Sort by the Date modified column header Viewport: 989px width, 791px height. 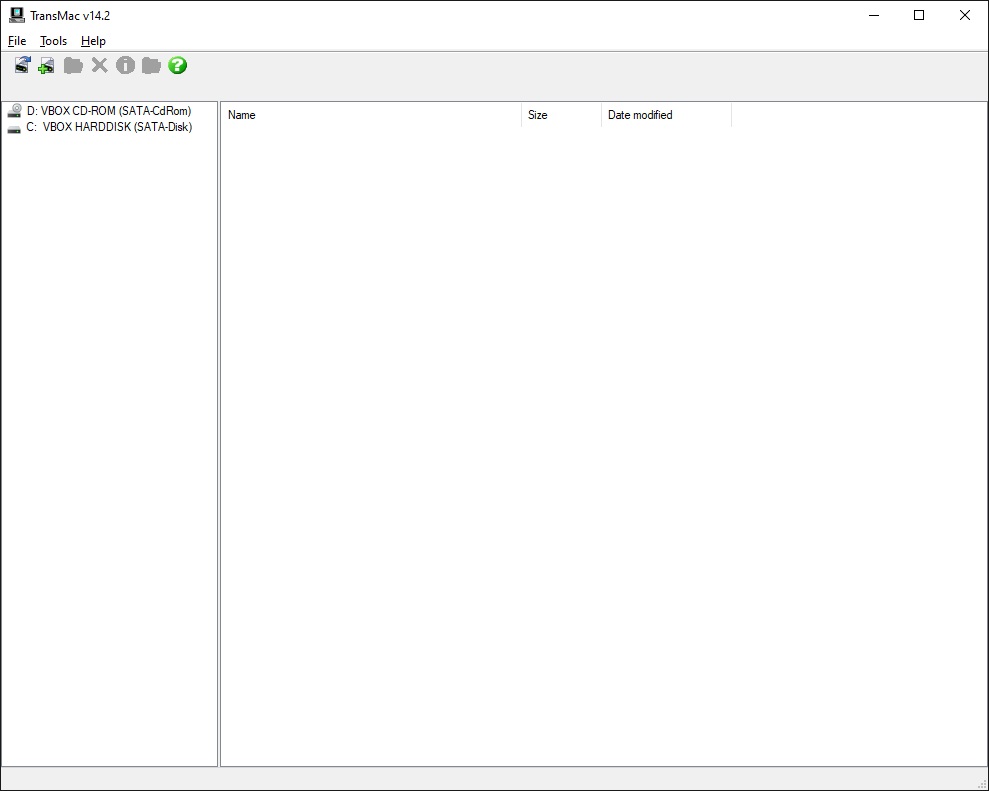(x=666, y=115)
